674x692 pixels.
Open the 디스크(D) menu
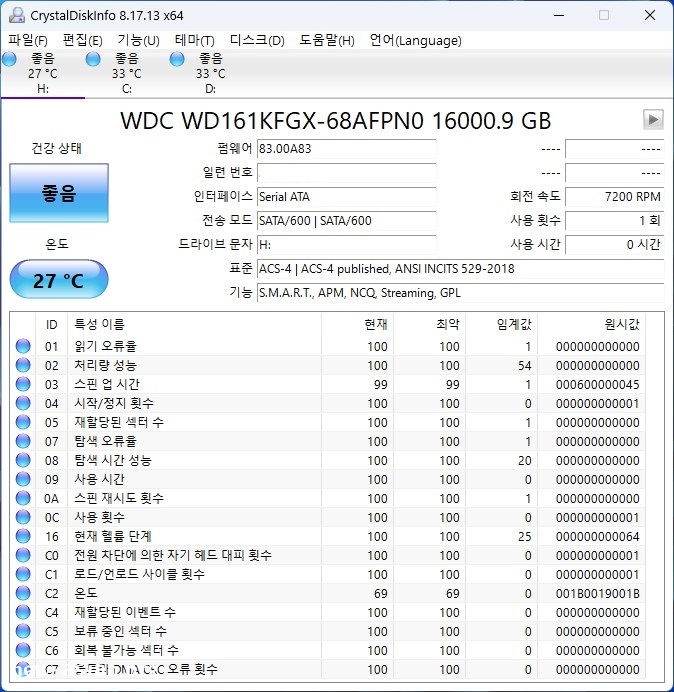257,41
